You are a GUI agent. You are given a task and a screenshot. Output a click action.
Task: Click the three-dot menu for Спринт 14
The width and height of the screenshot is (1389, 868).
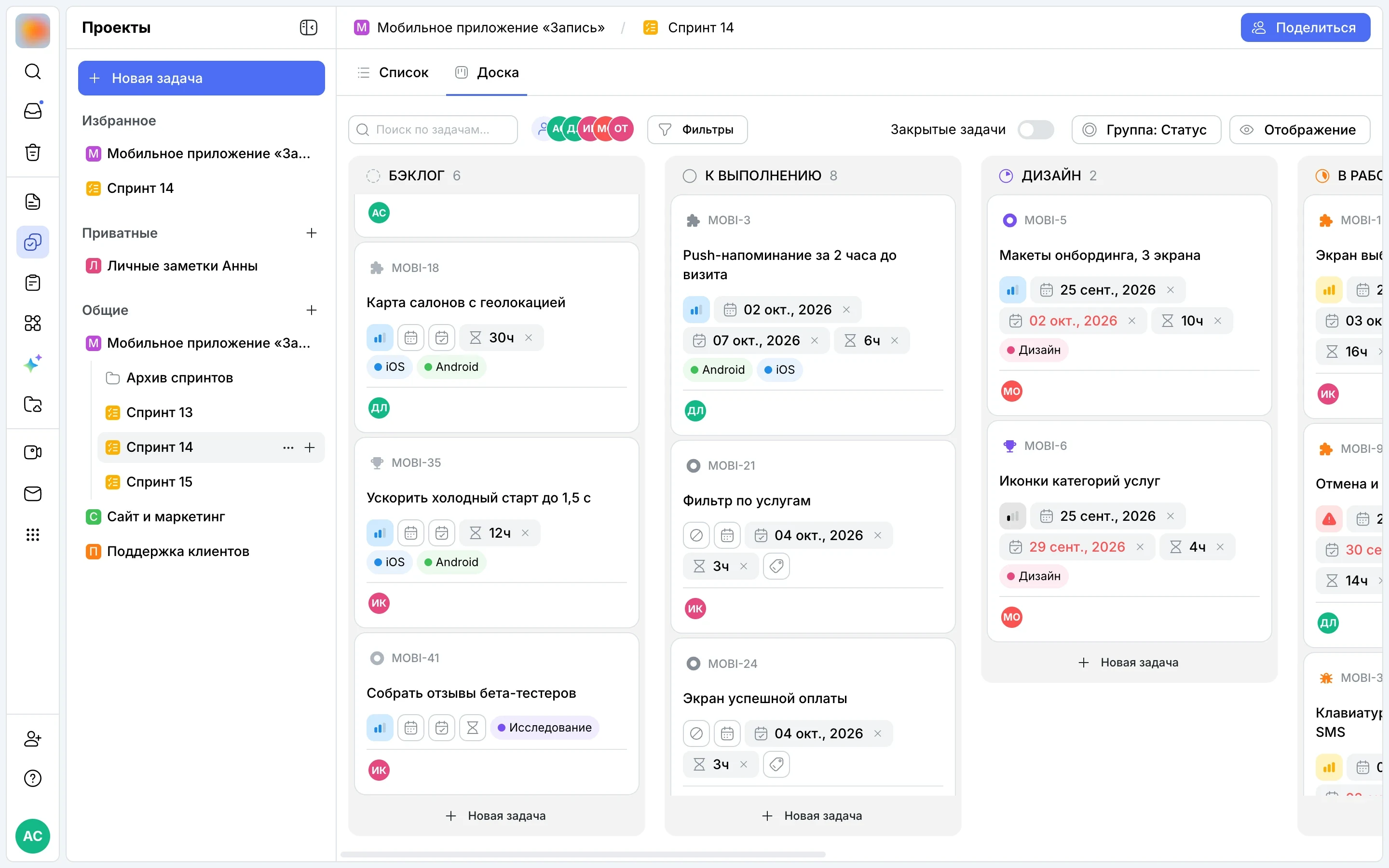click(288, 448)
